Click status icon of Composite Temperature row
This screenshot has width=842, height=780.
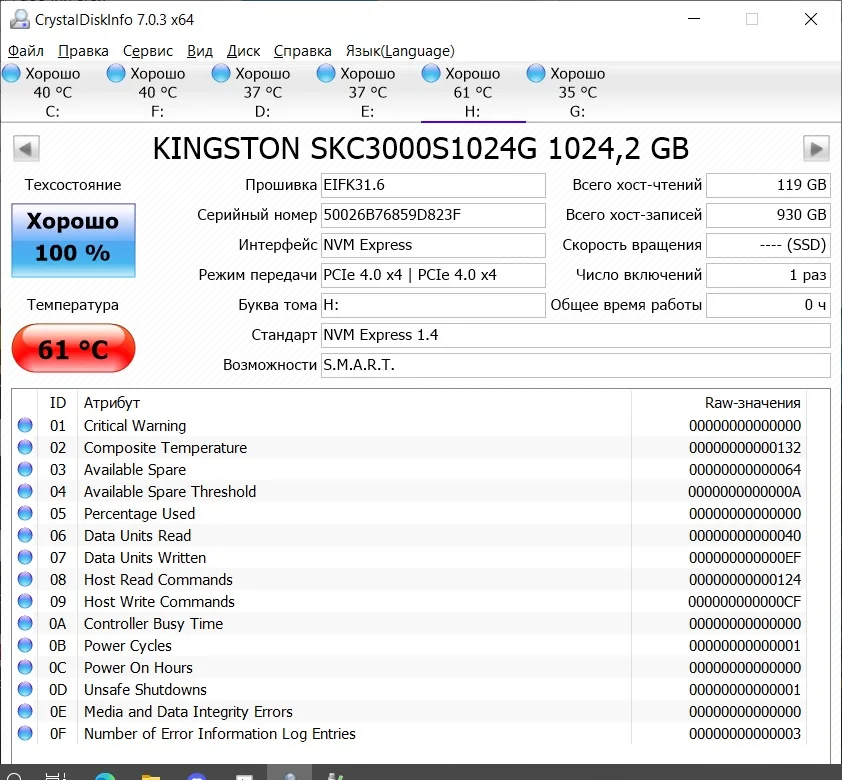tap(25, 447)
